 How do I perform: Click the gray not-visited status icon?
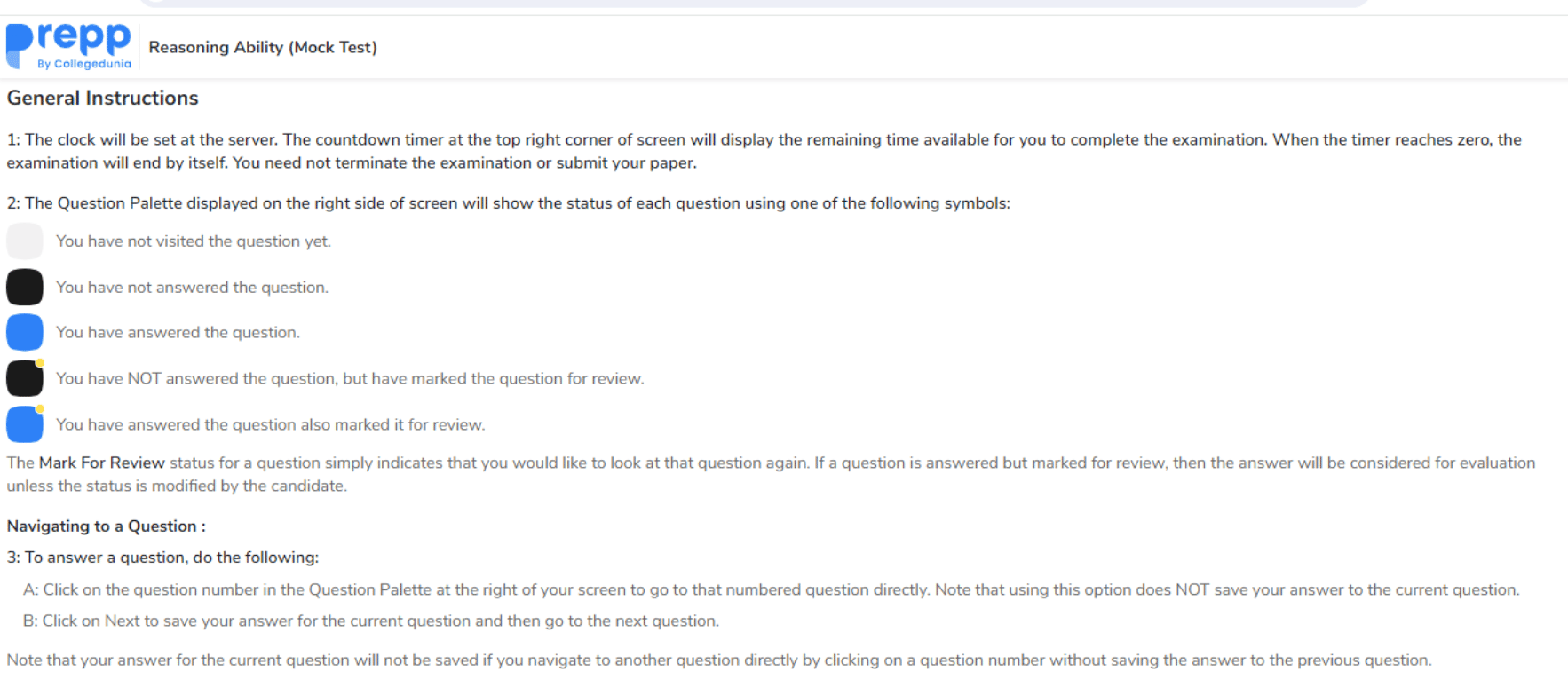pyautogui.click(x=25, y=241)
